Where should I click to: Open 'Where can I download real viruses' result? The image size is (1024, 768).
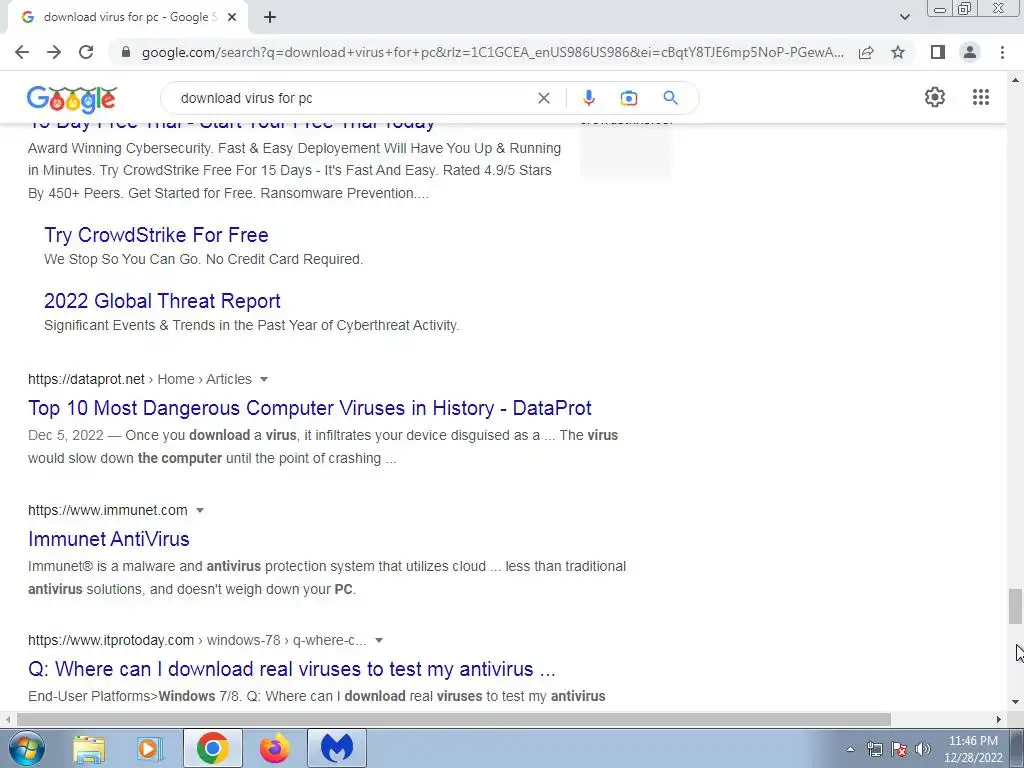point(291,669)
